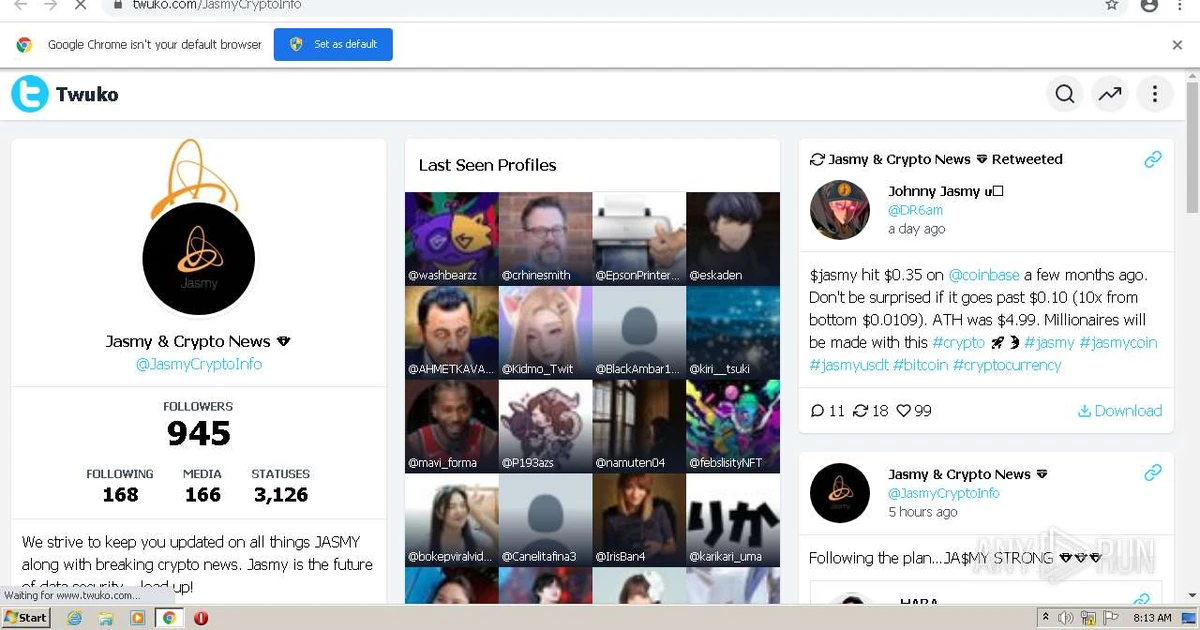Click the Set as default button
1200x630 pixels.
tap(333, 44)
